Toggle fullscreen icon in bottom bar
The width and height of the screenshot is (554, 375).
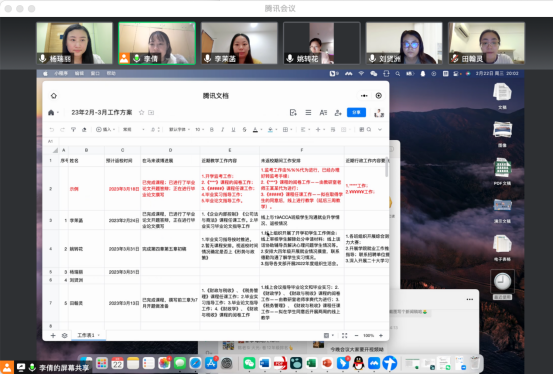(344, 335)
